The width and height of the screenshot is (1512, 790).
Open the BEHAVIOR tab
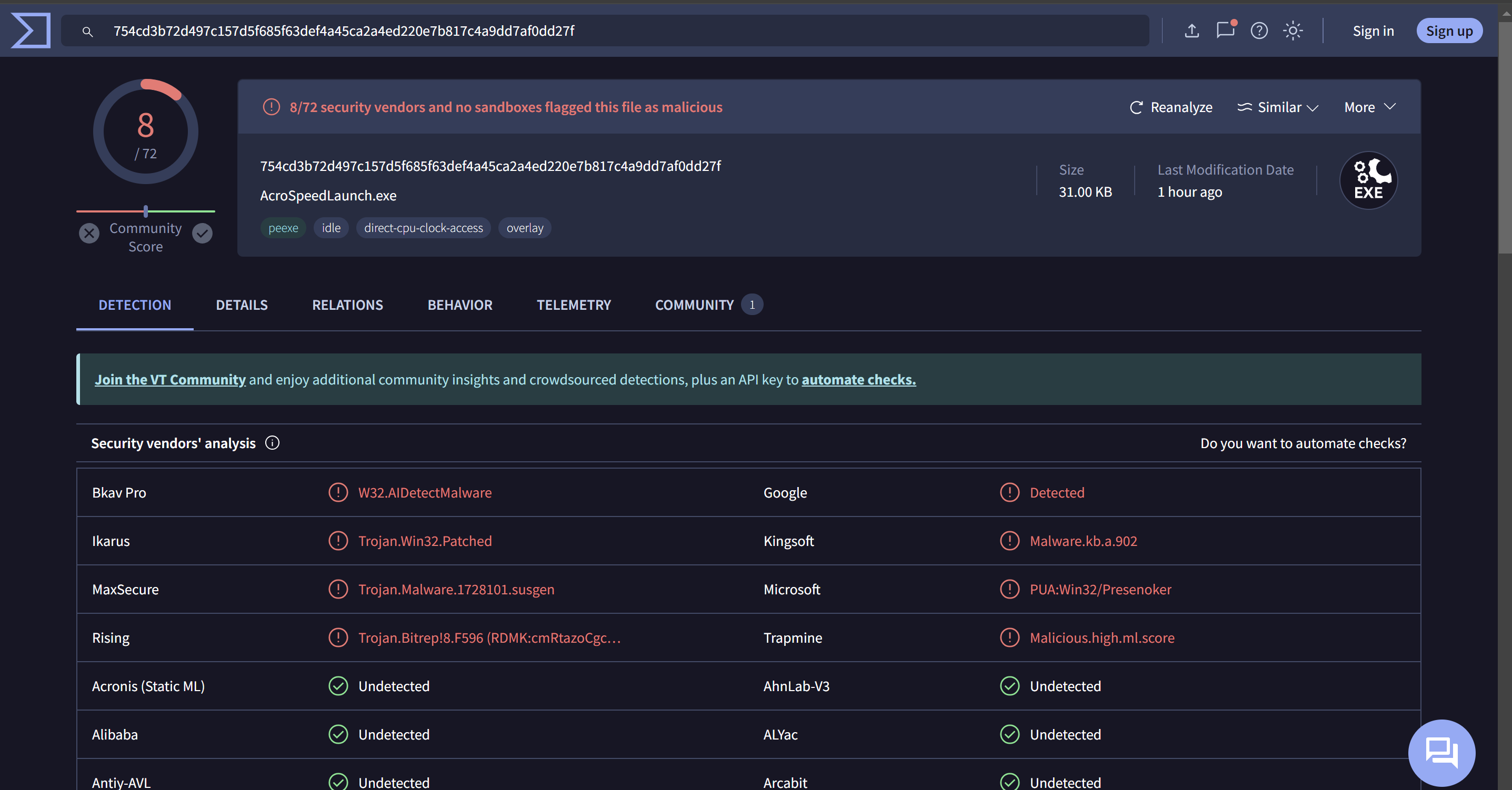tap(460, 305)
